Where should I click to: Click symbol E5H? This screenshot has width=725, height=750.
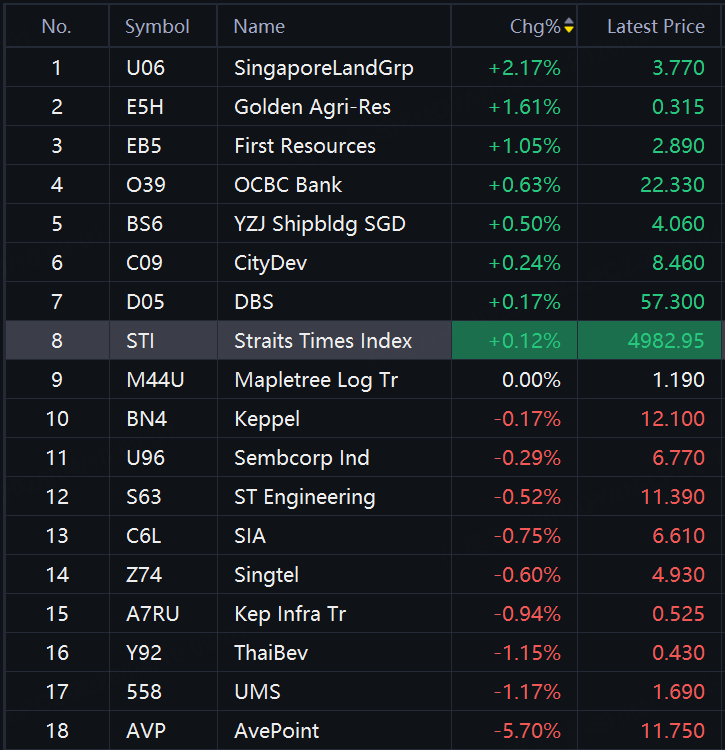tap(145, 107)
